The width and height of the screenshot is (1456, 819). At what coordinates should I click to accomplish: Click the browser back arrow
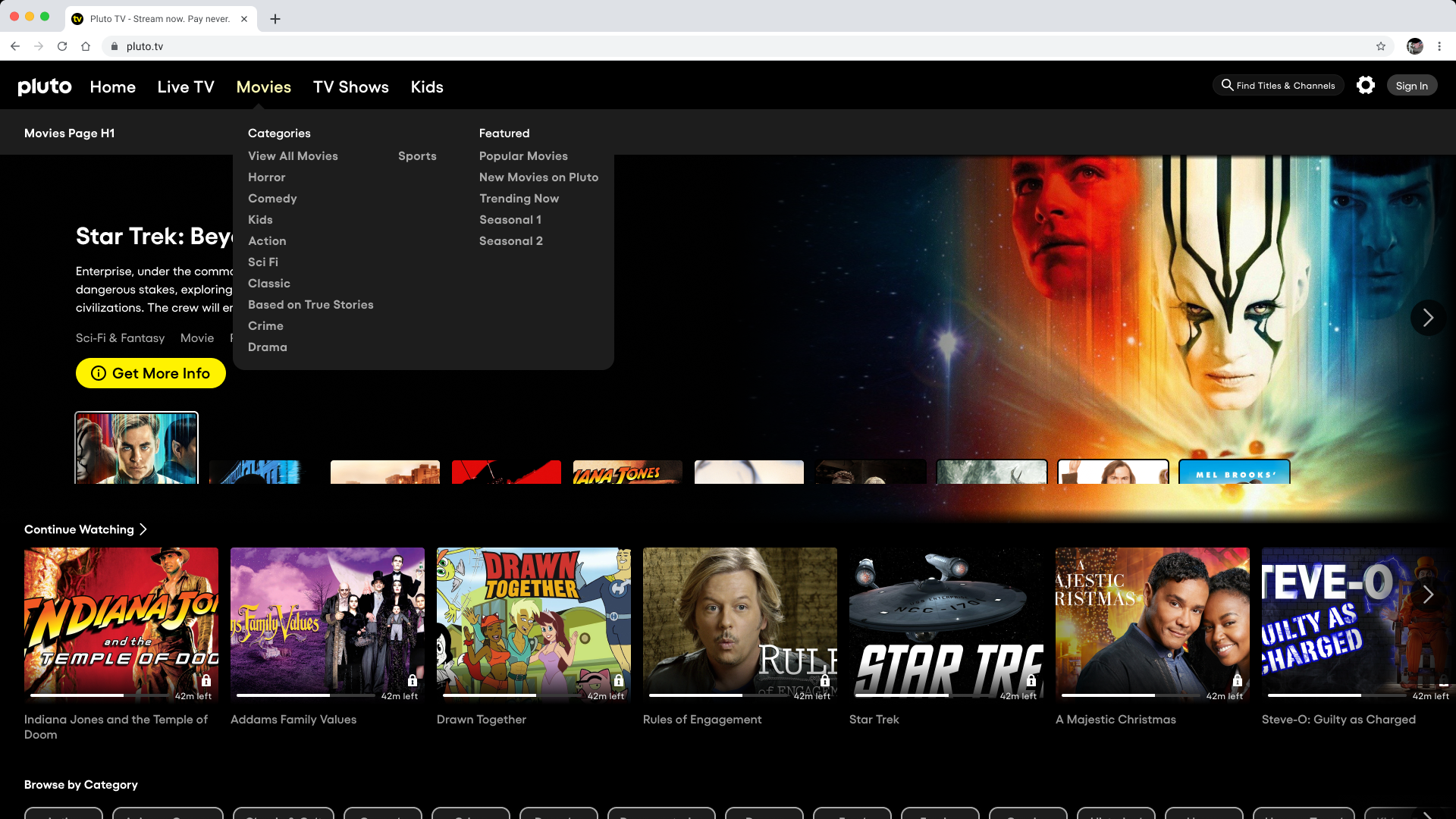(15, 46)
